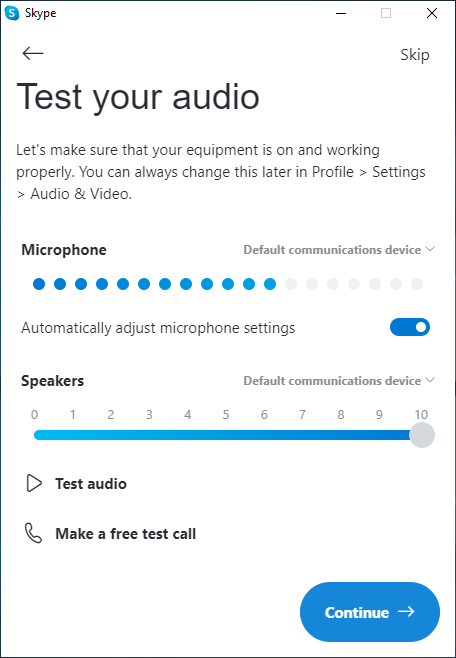The width and height of the screenshot is (456, 658).
Task: Open the Microphone device dropdown
Action: [339, 250]
